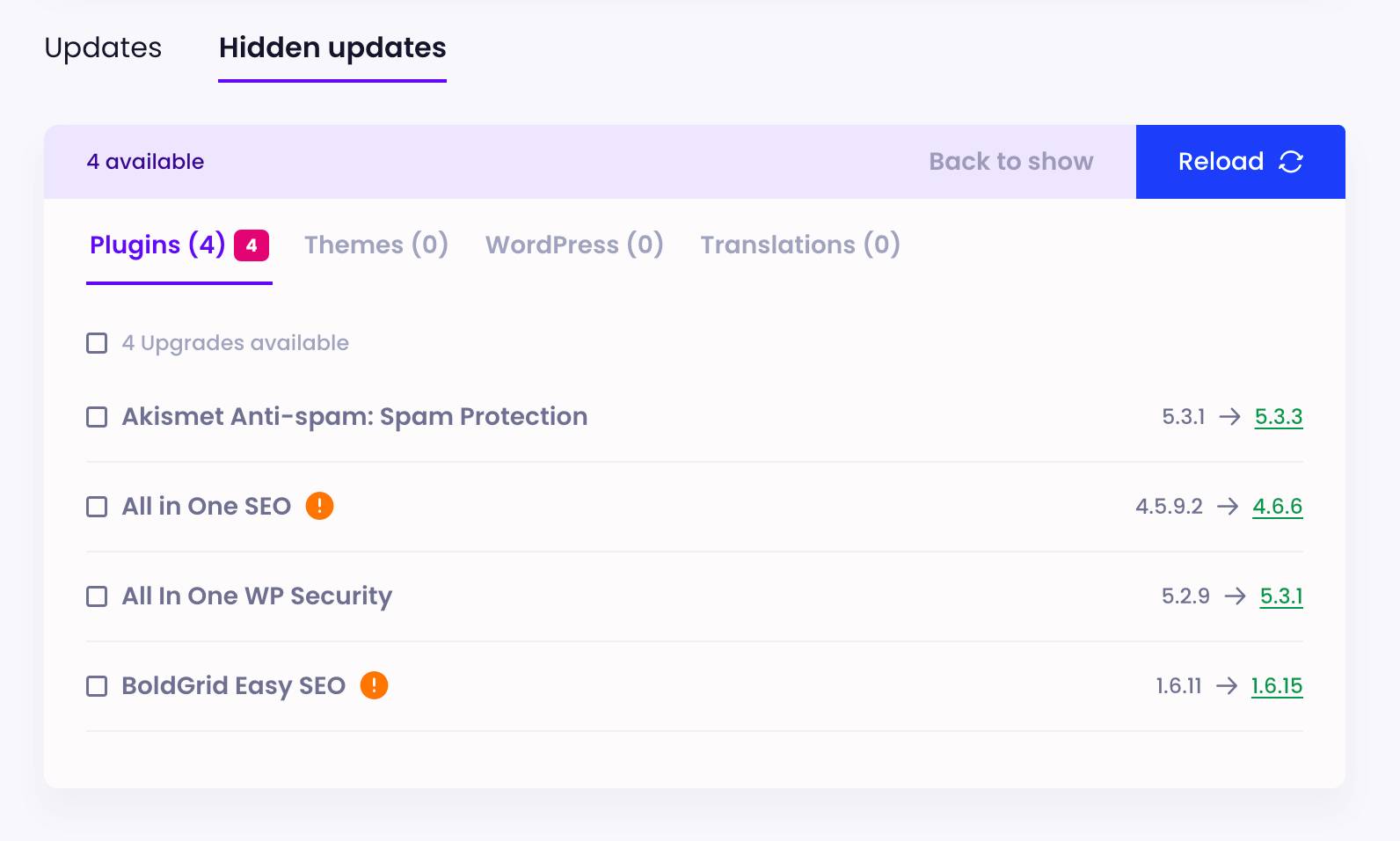Open the Hidden updates tab
The image size is (1400, 841).
(x=332, y=48)
